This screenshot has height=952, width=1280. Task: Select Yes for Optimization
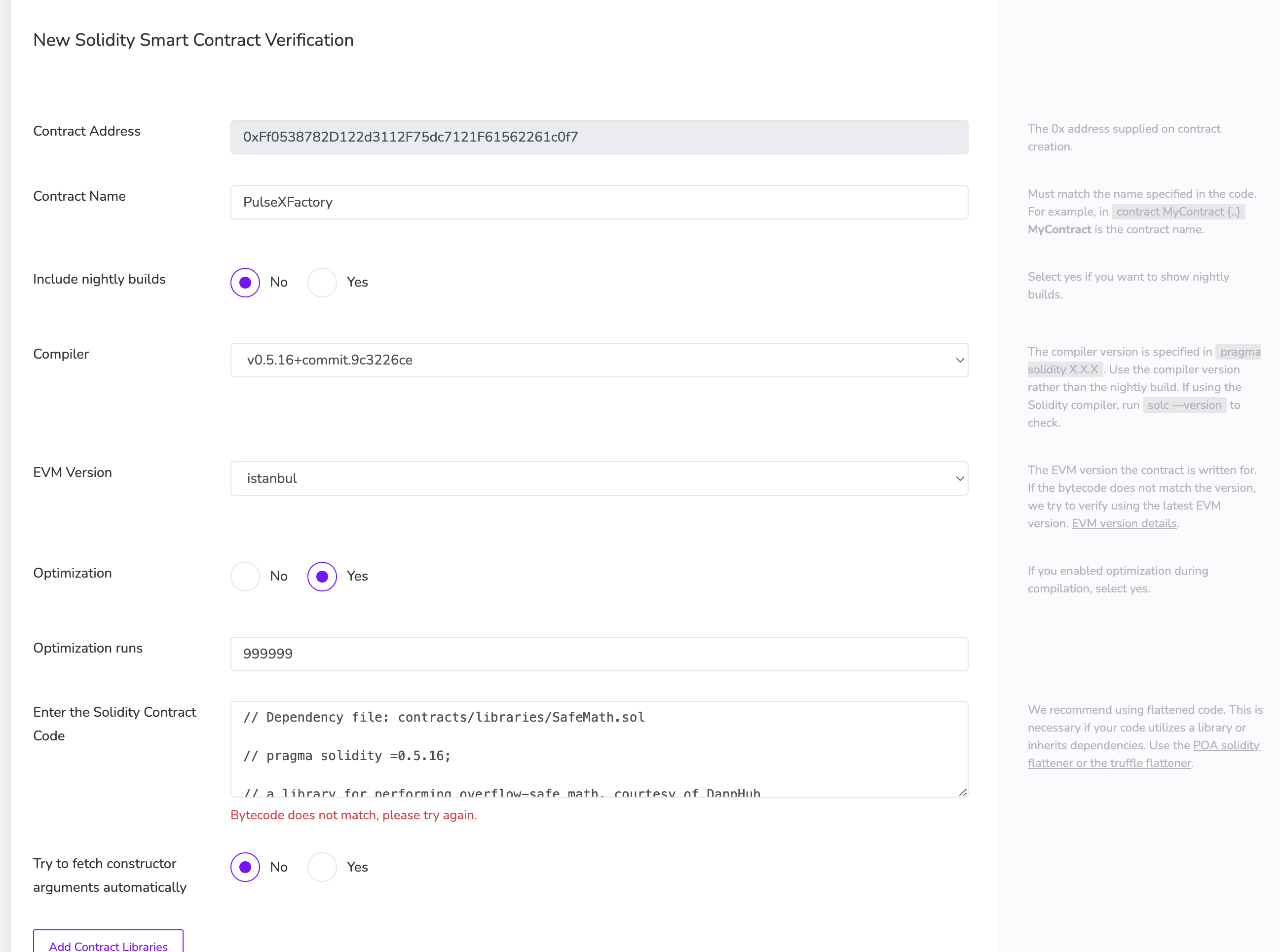[x=322, y=576]
